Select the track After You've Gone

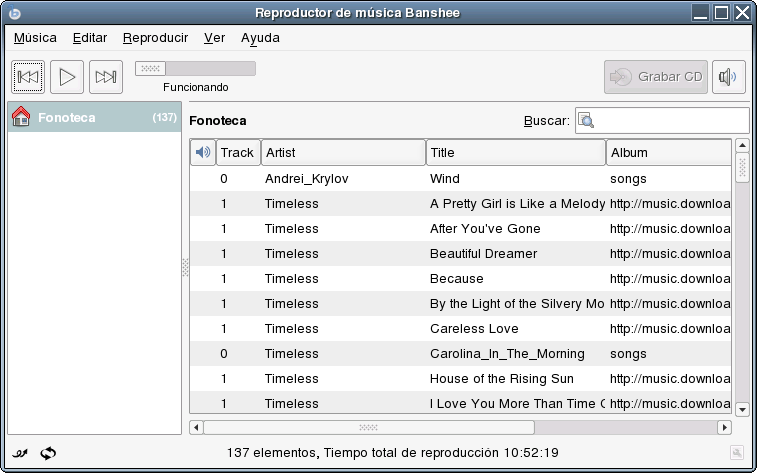click(485, 229)
